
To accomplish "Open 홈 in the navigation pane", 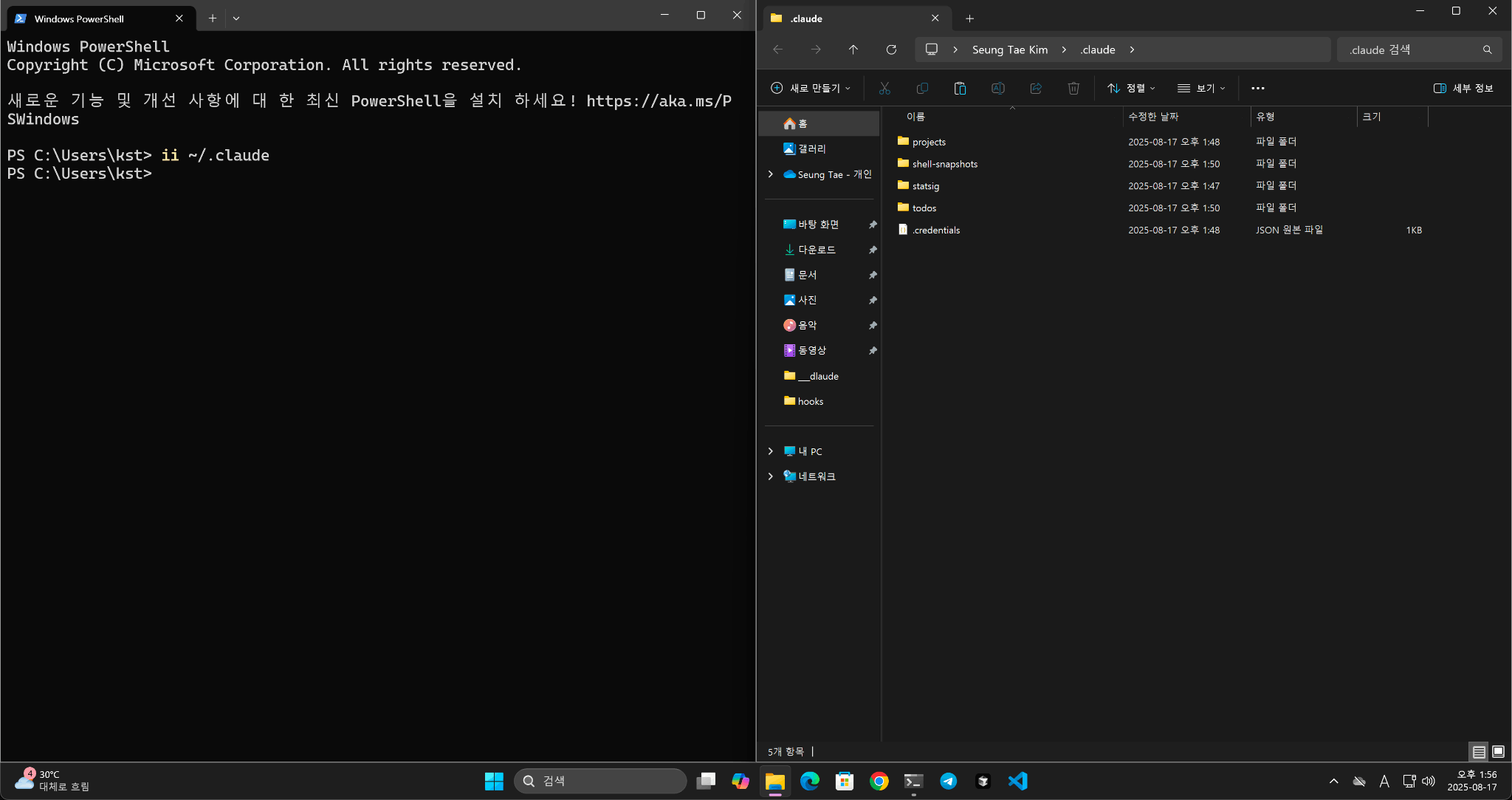I will coord(819,123).
